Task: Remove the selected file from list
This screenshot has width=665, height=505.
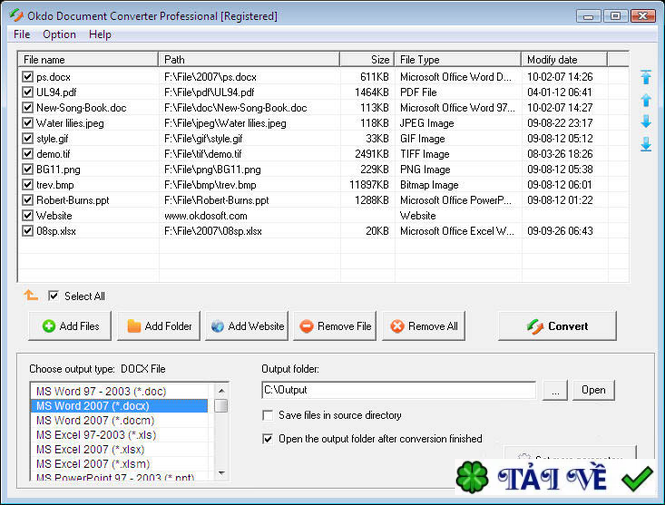Action: [335, 326]
